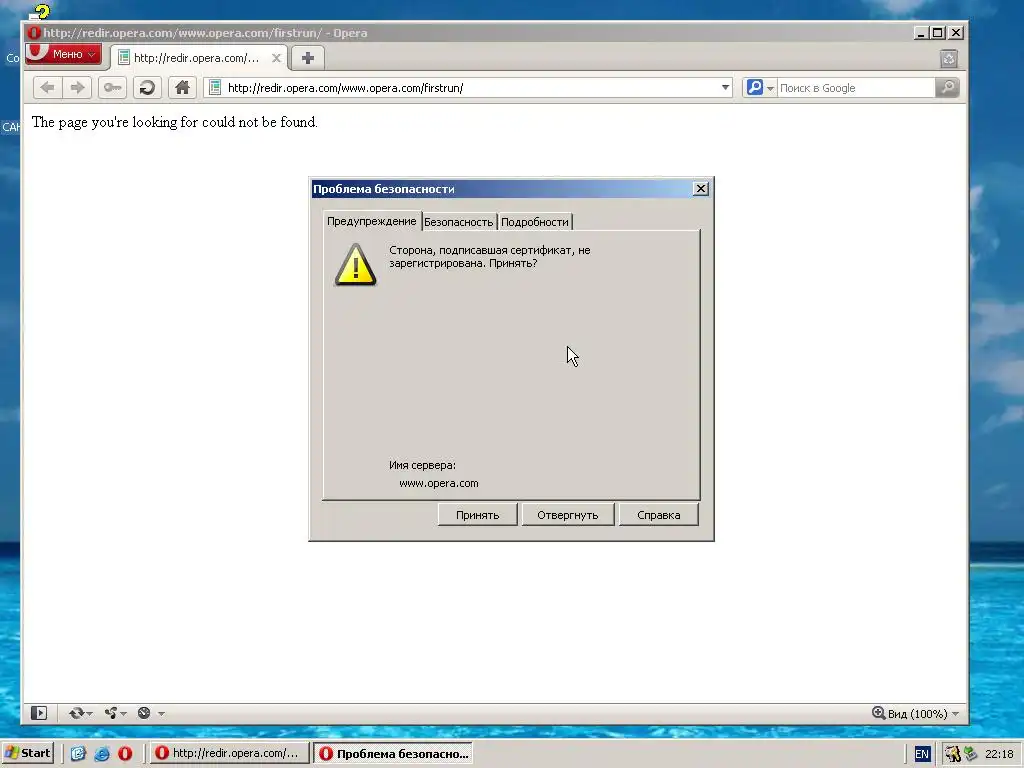Image resolution: width=1024 pixels, height=768 pixels.
Task: Reload the page with the refresh icon
Action: click(148, 88)
